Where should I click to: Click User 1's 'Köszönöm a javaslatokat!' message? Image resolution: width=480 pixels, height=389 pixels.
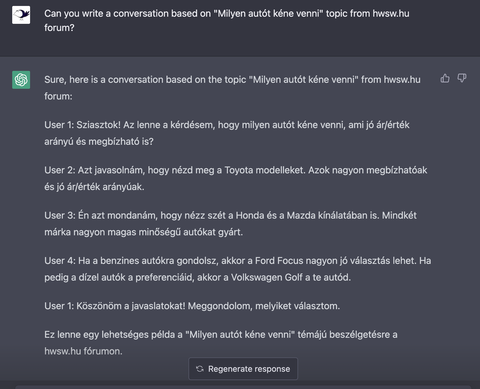coord(192,306)
